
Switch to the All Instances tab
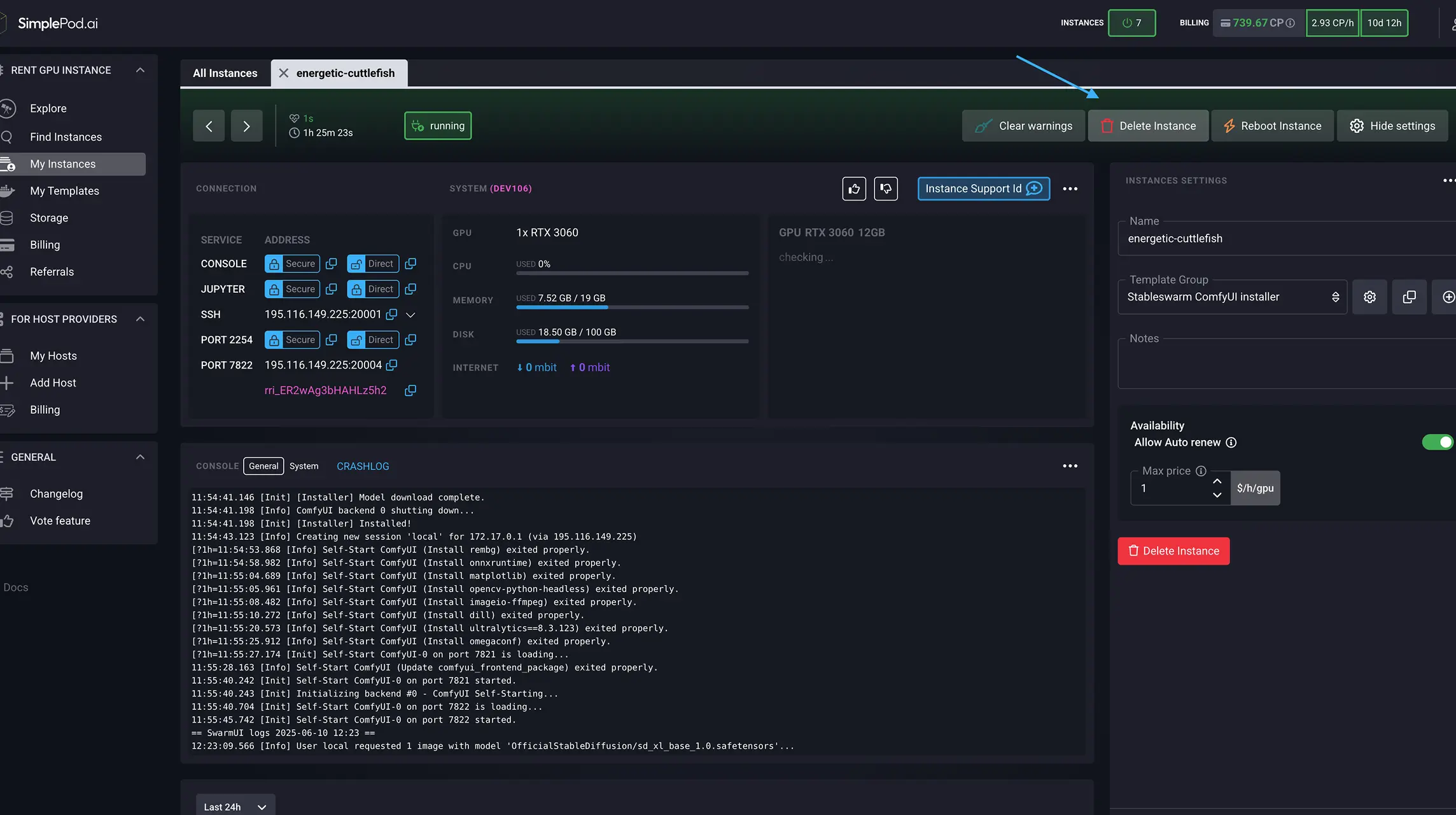coord(225,73)
